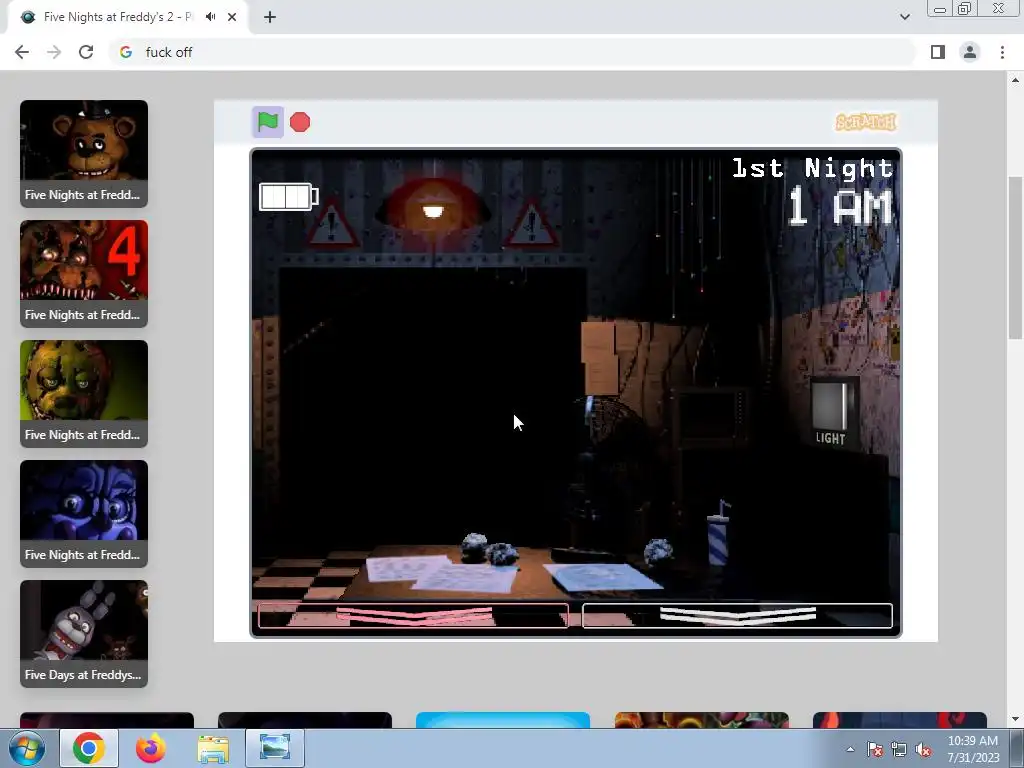This screenshot has height=768, width=1024.
Task: Click the address bar showing search text
Action: [513, 52]
